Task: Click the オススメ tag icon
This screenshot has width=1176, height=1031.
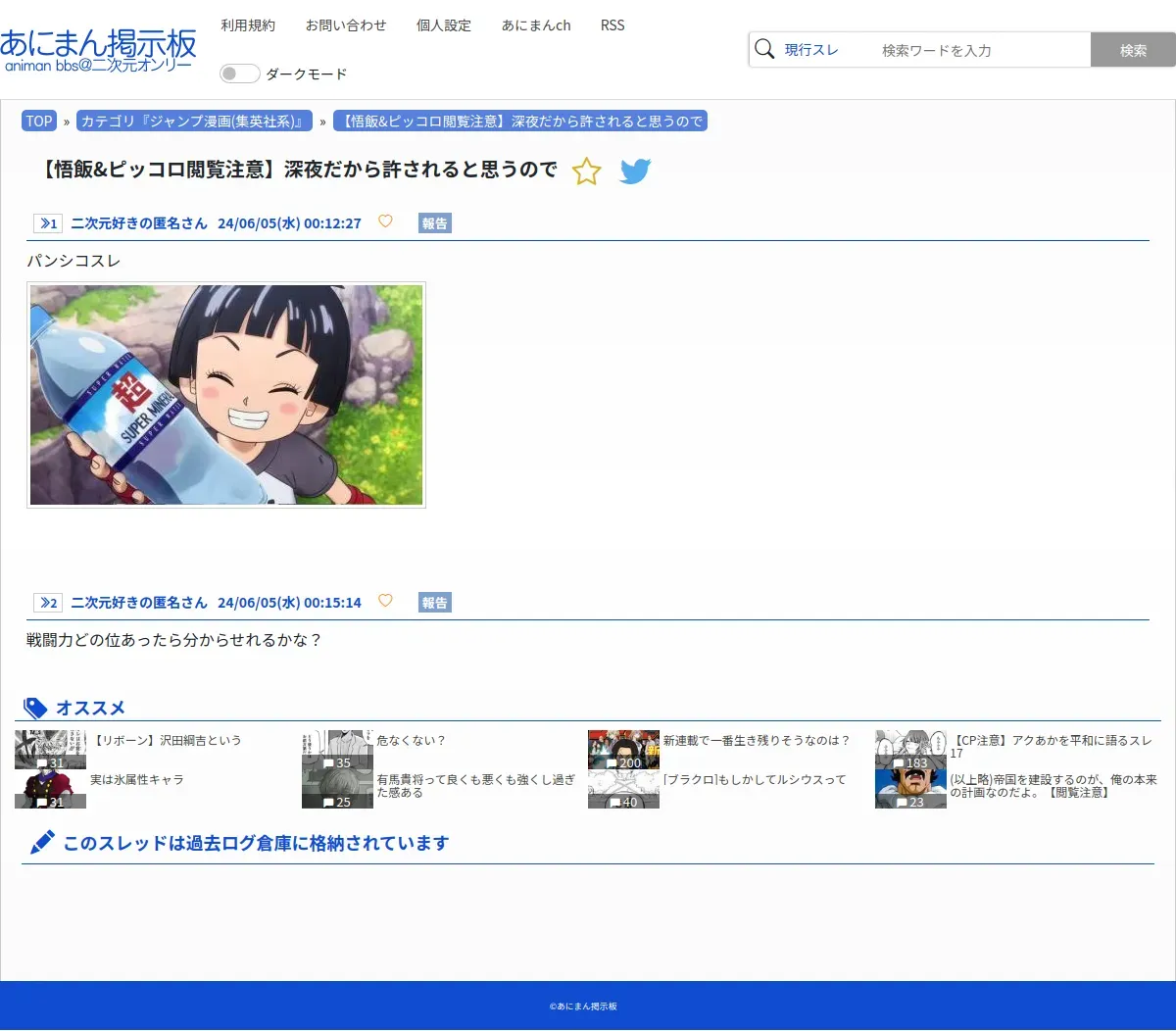Action: [x=35, y=708]
